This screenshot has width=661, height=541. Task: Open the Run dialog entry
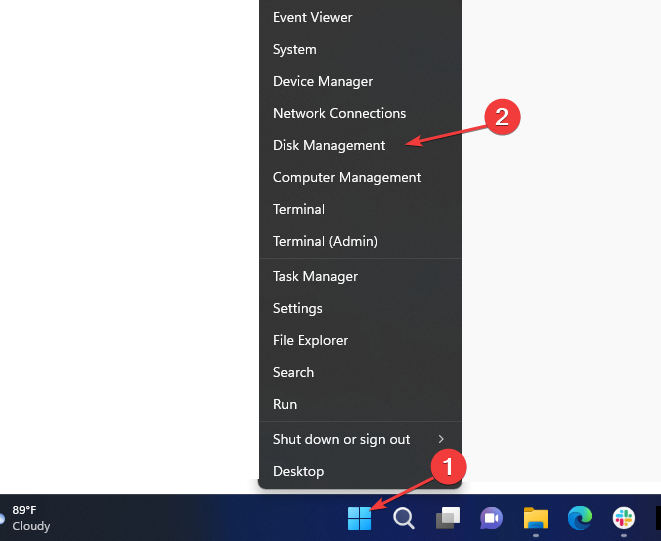pos(360,405)
